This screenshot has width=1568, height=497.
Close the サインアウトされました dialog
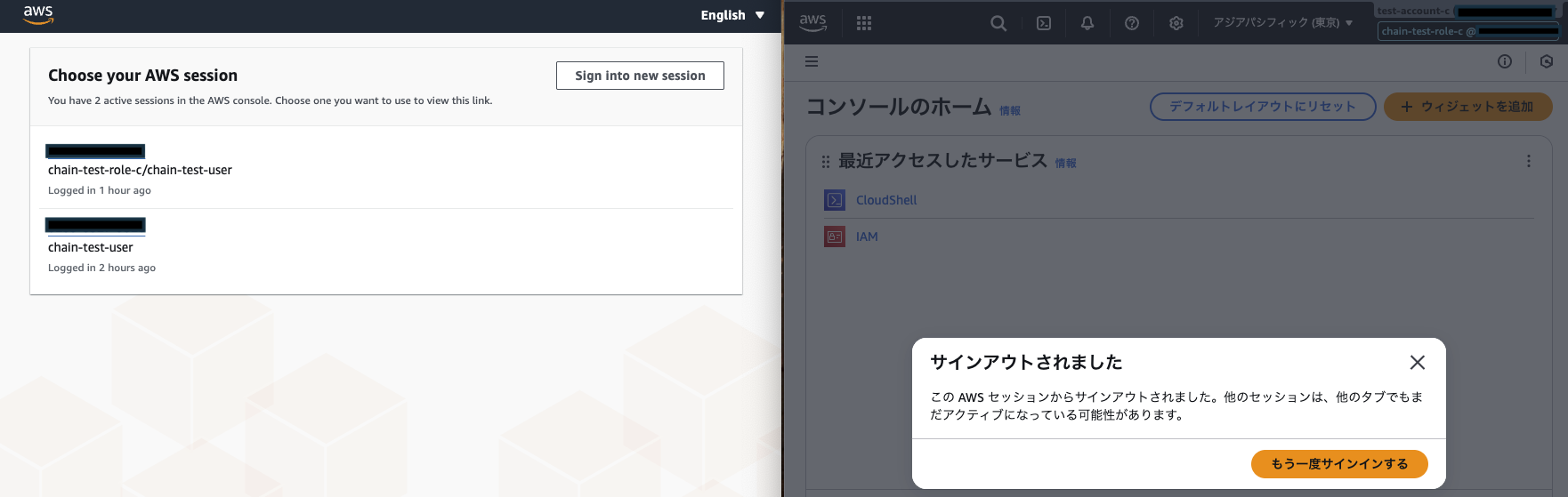coord(1418,362)
